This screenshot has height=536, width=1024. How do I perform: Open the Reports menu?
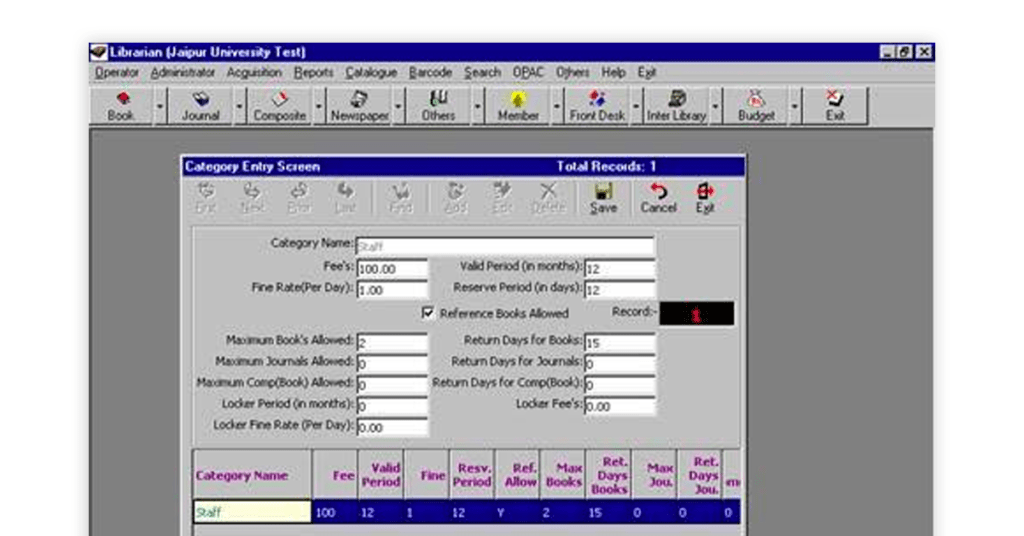(313, 72)
